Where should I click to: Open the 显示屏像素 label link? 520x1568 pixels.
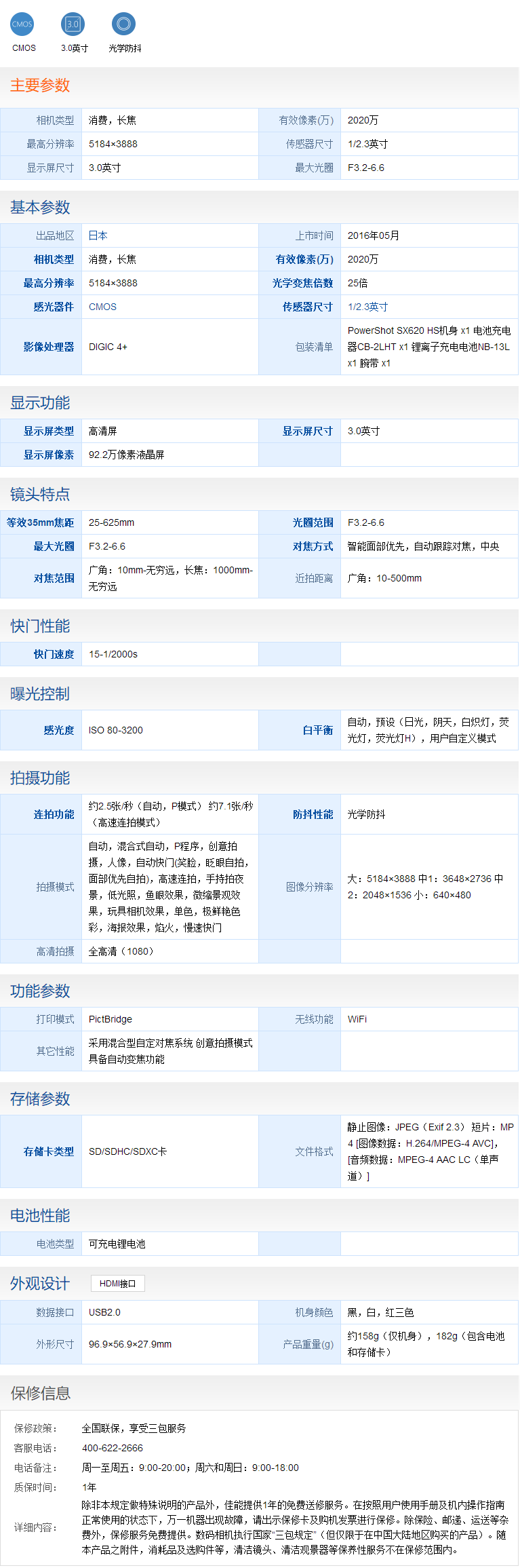49,455
